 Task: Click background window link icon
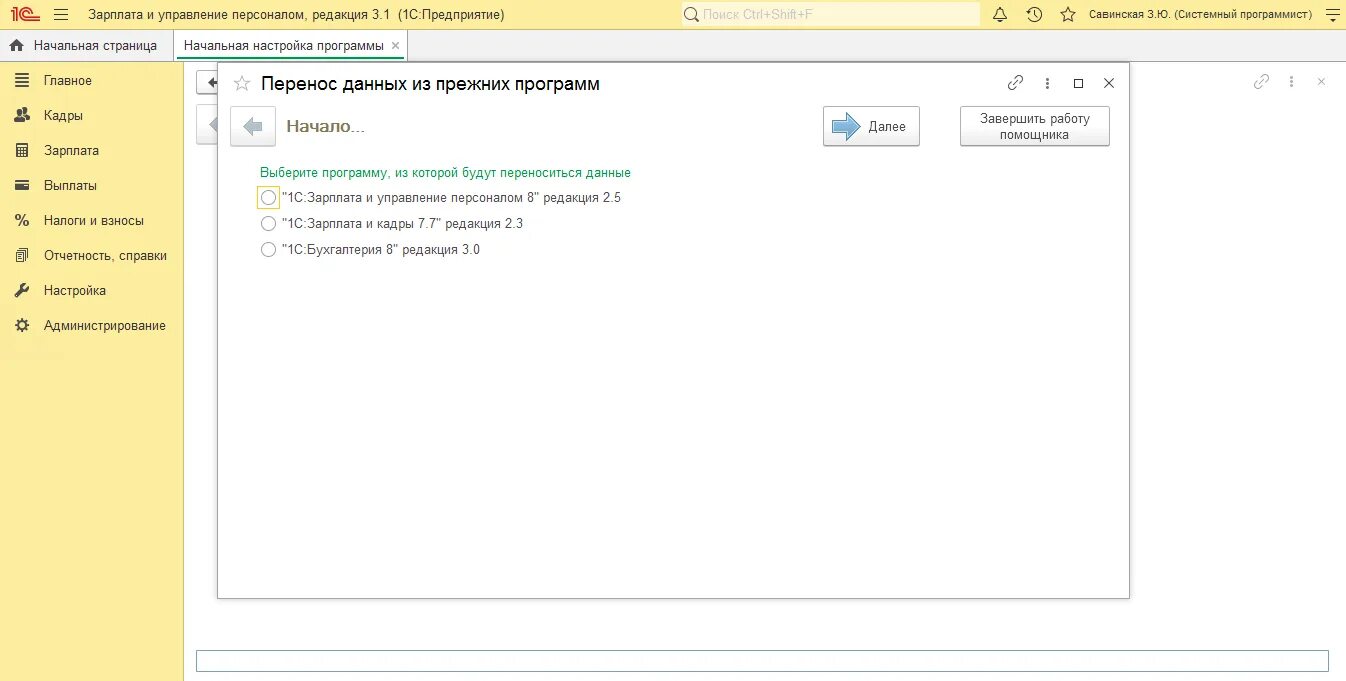[x=1261, y=82]
